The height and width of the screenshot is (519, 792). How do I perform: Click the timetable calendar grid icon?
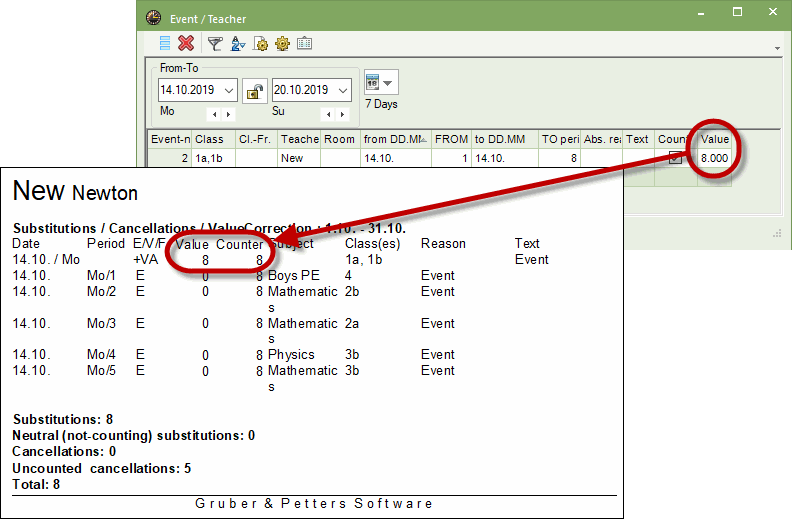pyautogui.click(x=304, y=43)
